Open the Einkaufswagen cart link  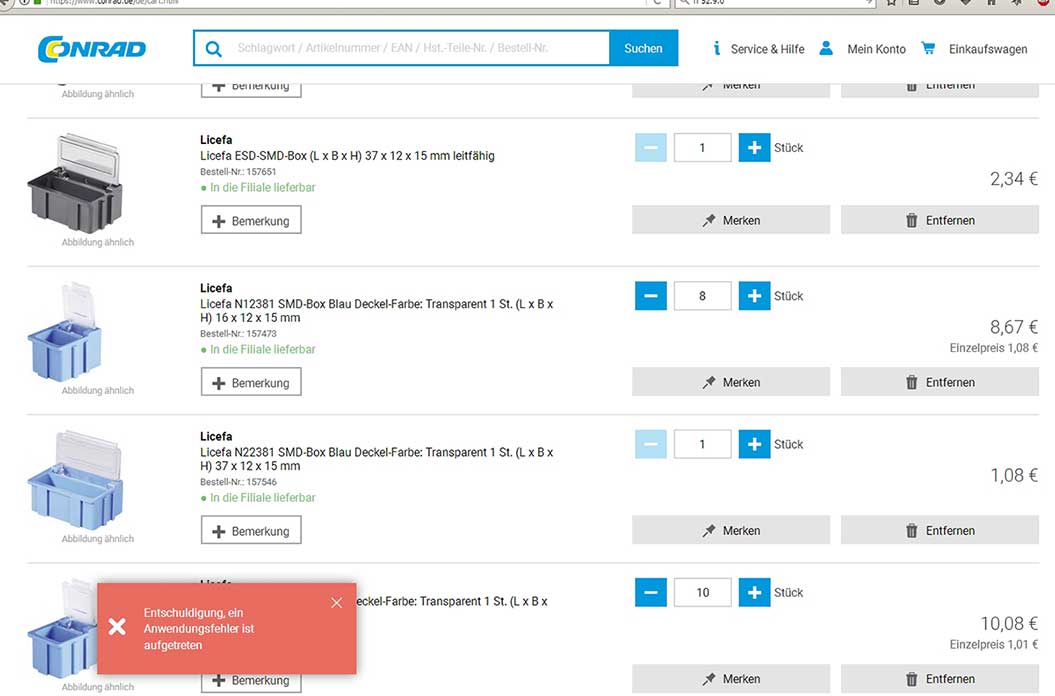(x=988, y=49)
